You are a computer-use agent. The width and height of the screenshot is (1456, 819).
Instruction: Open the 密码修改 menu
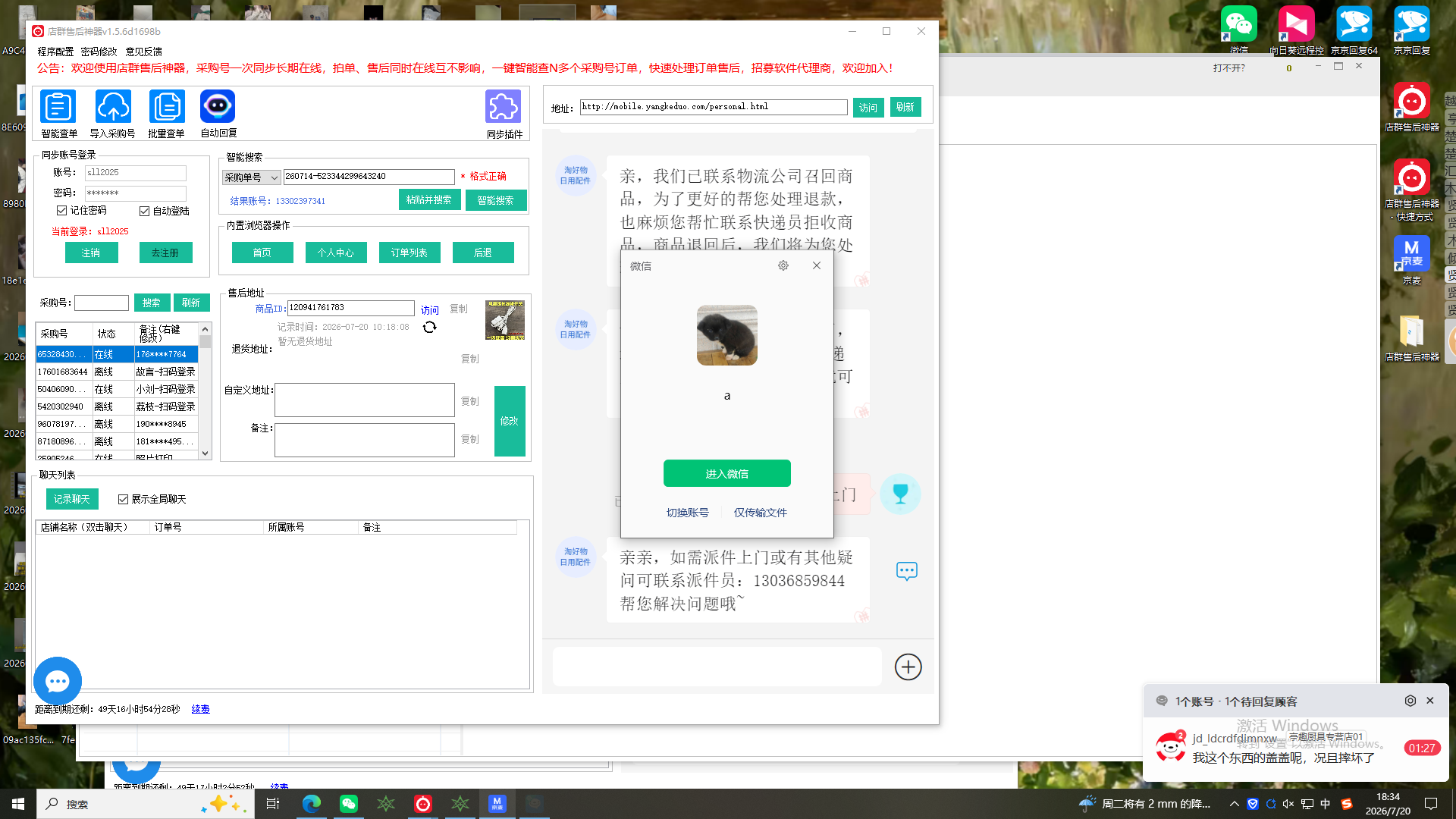(99, 52)
